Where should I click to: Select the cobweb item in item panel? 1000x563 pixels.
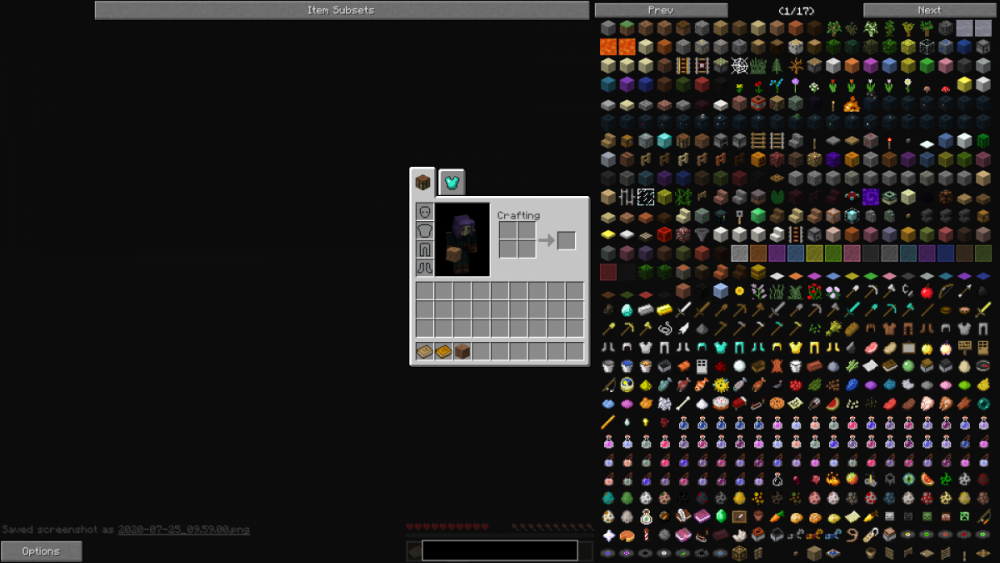740,66
